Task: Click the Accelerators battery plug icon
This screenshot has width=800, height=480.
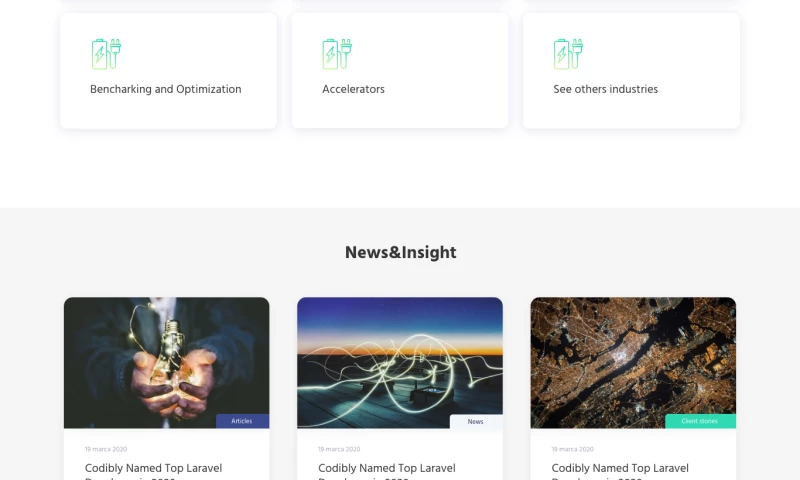Action: 337,54
